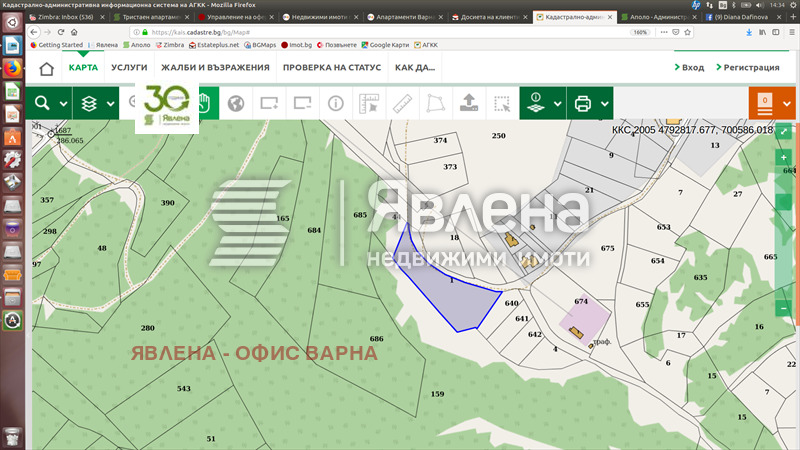Open the orange cart orders icon
800x450 pixels.
coord(764,104)
